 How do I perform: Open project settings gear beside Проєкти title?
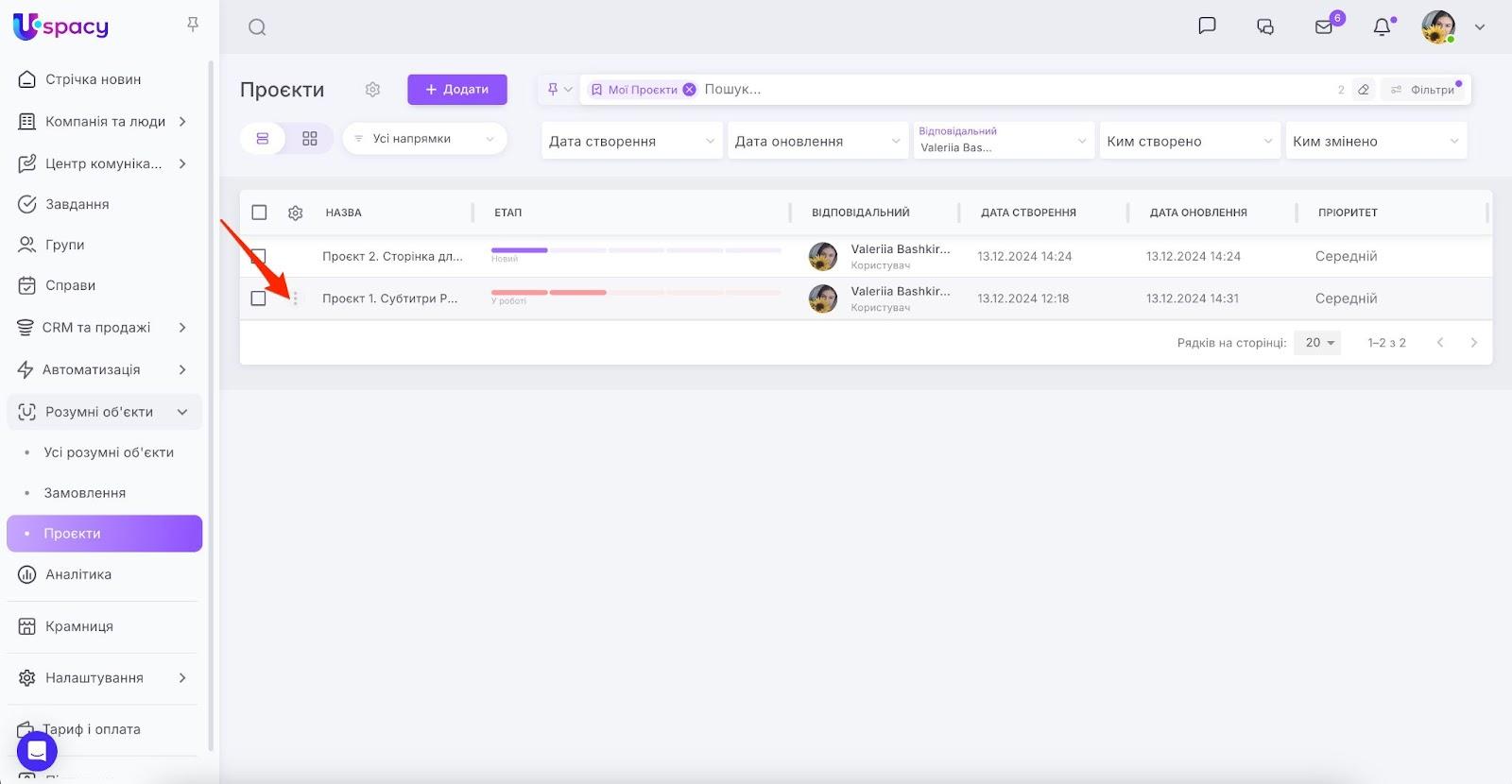point(372,90)
